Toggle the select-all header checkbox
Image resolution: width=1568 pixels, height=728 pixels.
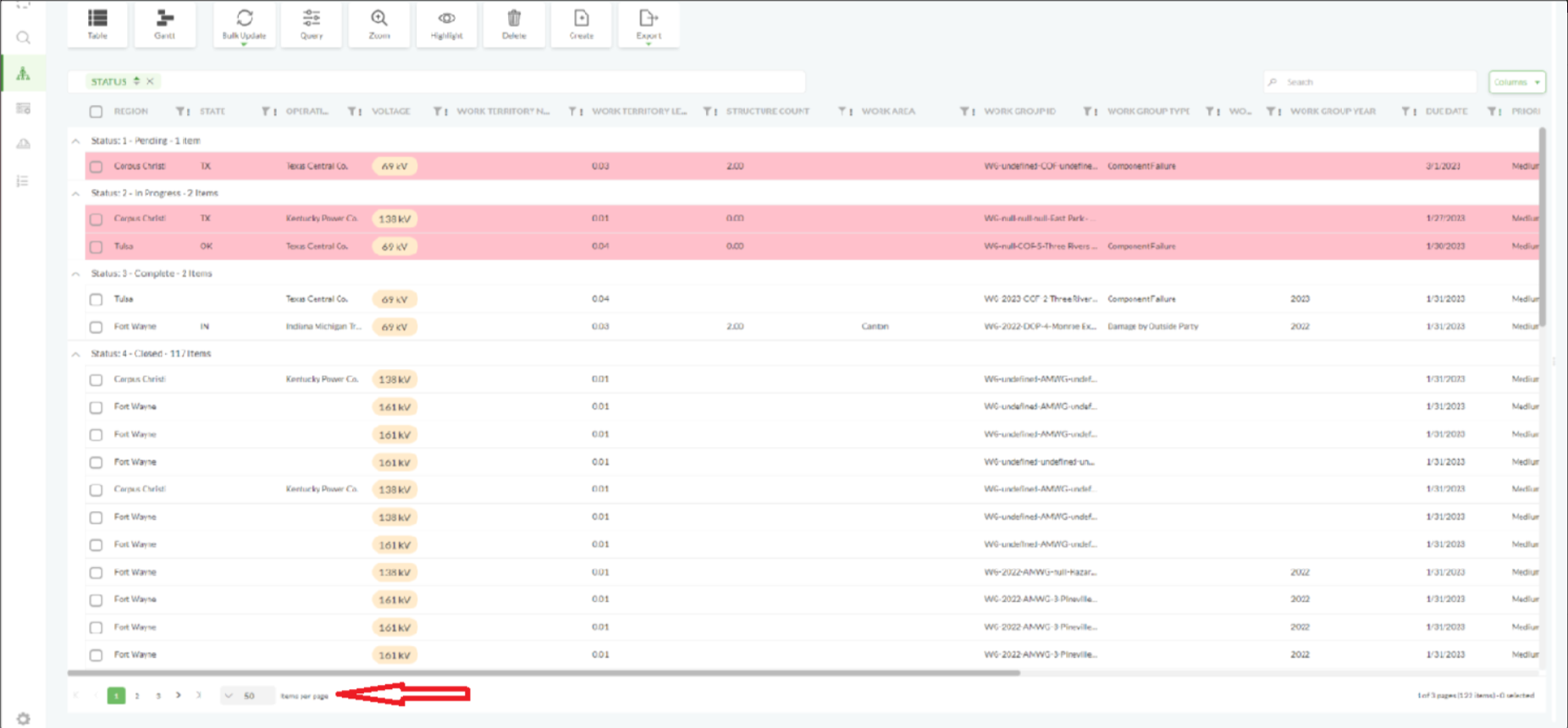pyautogui.click(x=96, y=112)
